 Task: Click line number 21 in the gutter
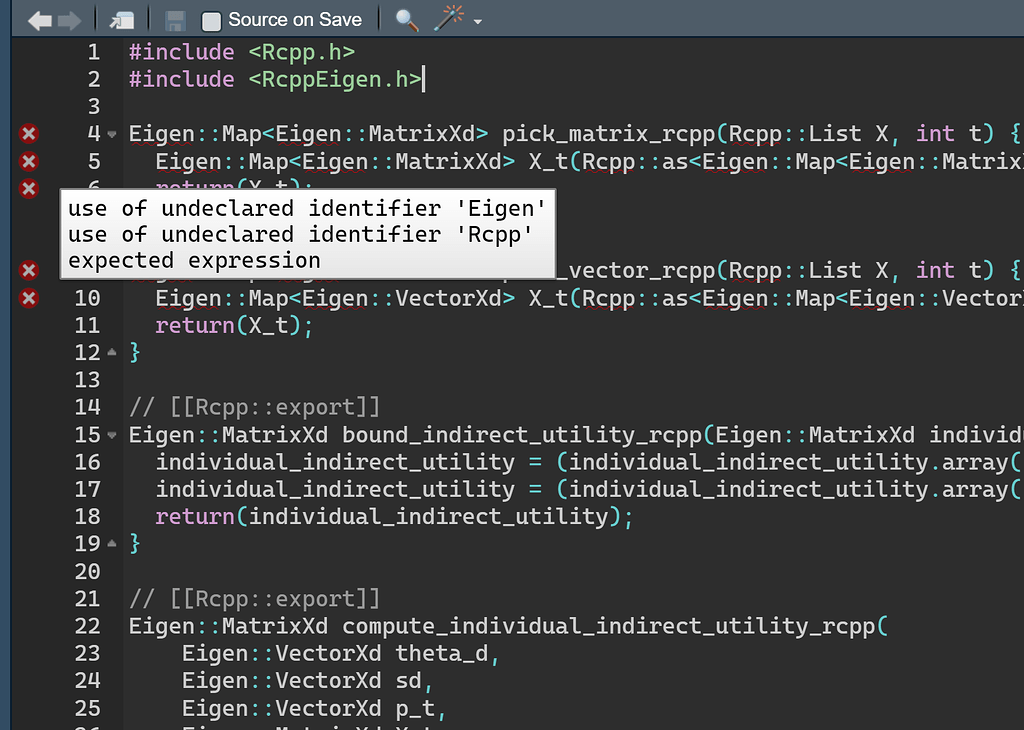pyautogui.click(x=87, y=598)
